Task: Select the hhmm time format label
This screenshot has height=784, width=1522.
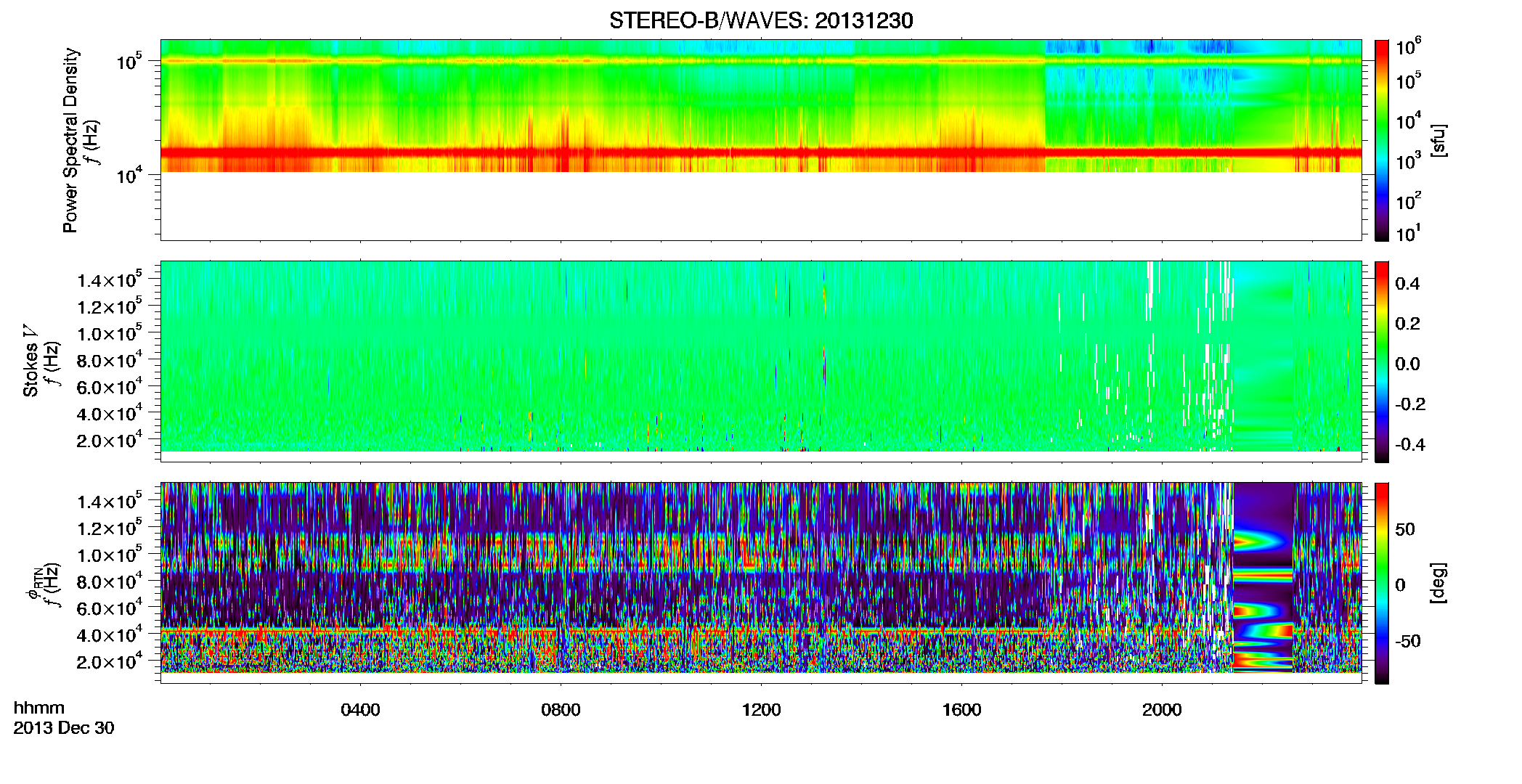Action: [39, 709]
